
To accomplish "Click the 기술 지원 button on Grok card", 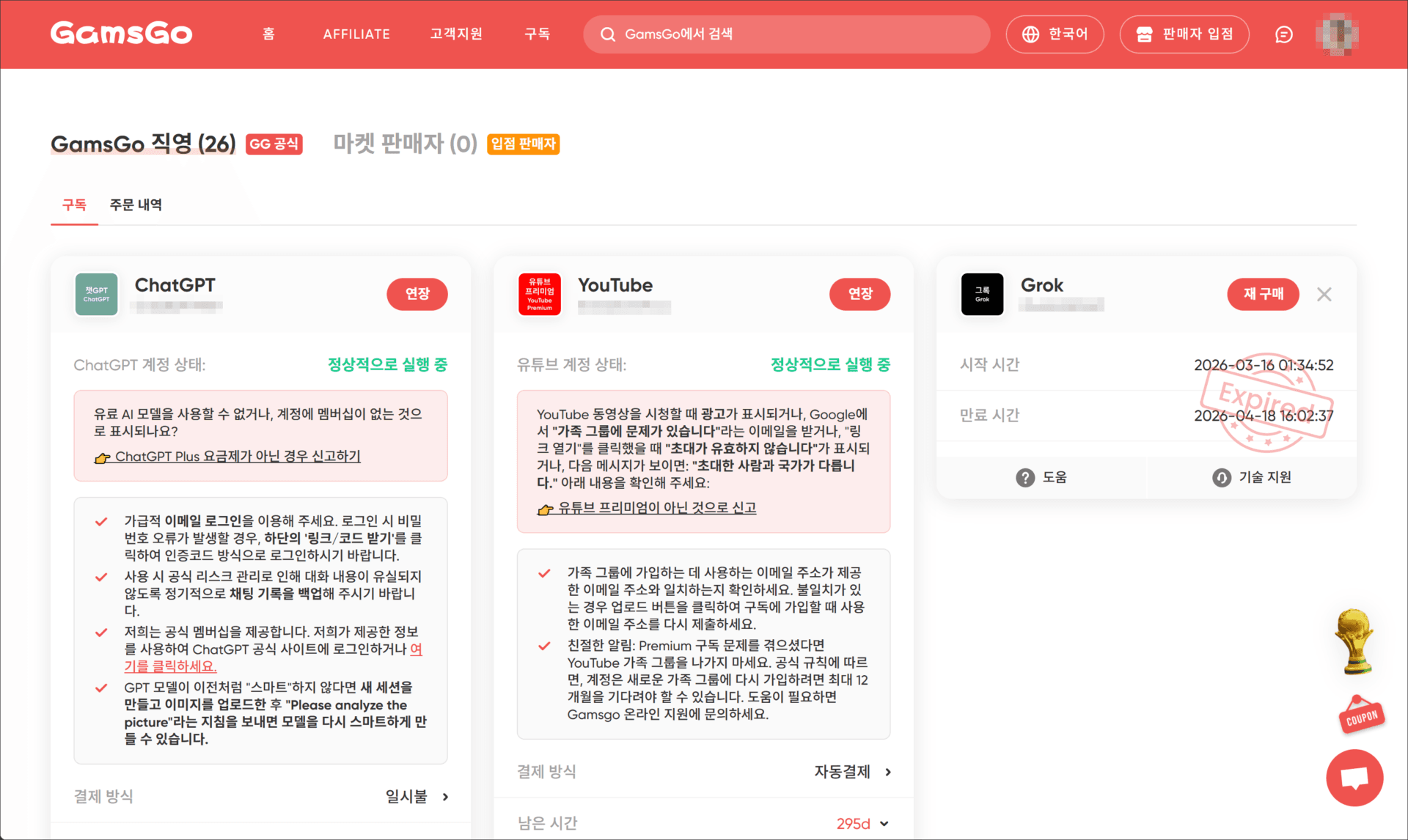I will point(1252,478).
